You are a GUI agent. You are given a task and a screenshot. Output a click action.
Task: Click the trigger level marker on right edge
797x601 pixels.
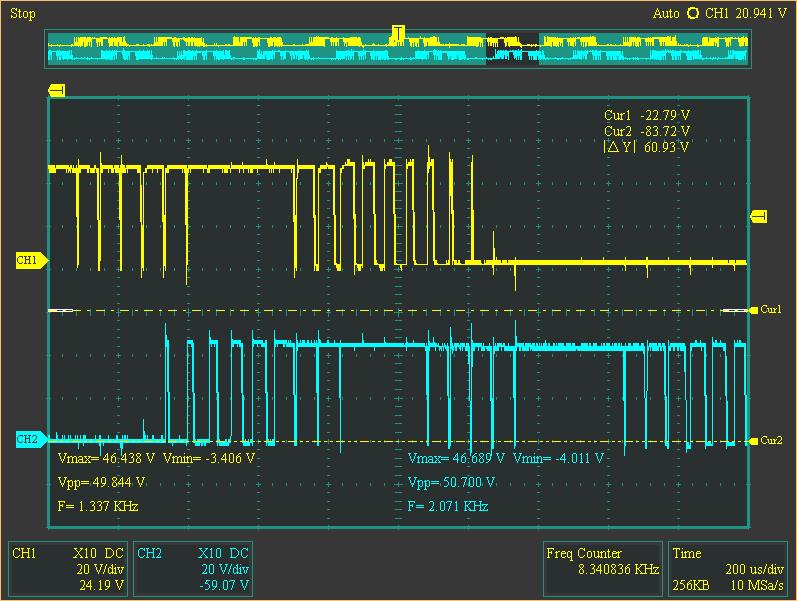click(x=759, y=216)
